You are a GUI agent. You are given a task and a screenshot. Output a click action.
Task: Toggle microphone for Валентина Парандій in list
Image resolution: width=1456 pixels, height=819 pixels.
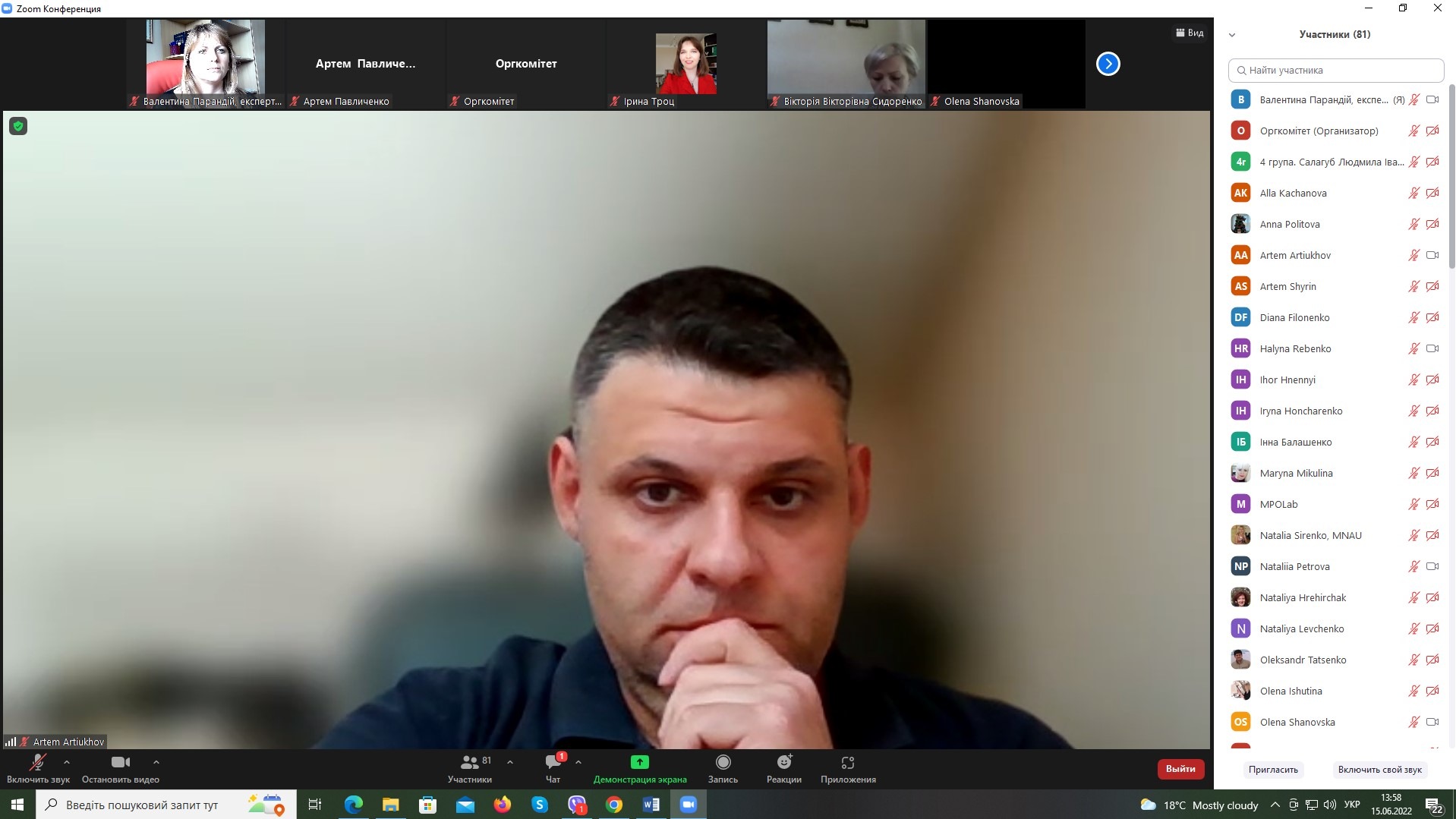point(1413,100)
